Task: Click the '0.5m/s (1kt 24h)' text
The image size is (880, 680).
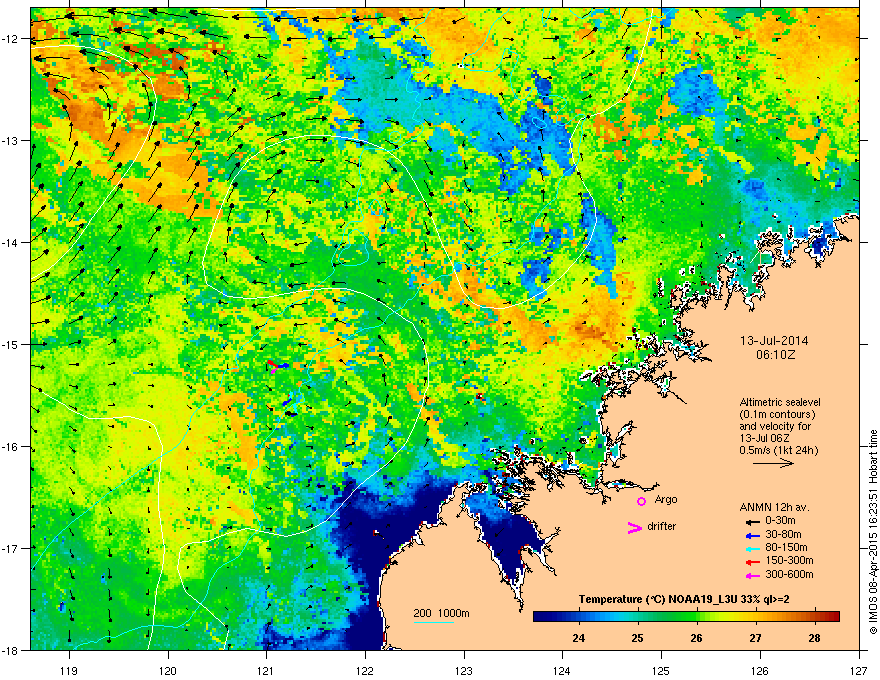Action: click(x=778, y=450)
